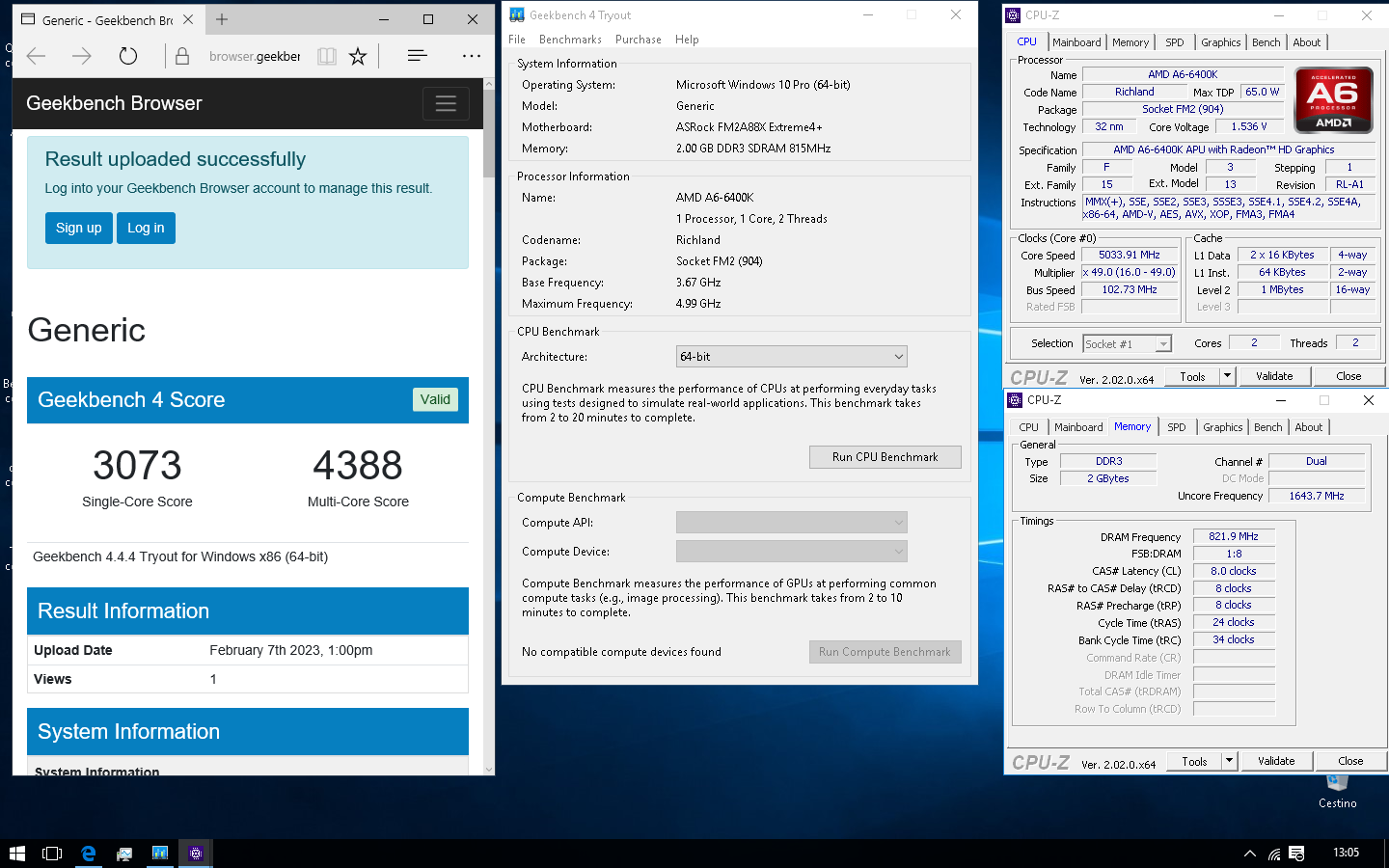Show hidden system tray icons
The height and width of the screenshot is (868, 1389).
tap(1250, 854)
